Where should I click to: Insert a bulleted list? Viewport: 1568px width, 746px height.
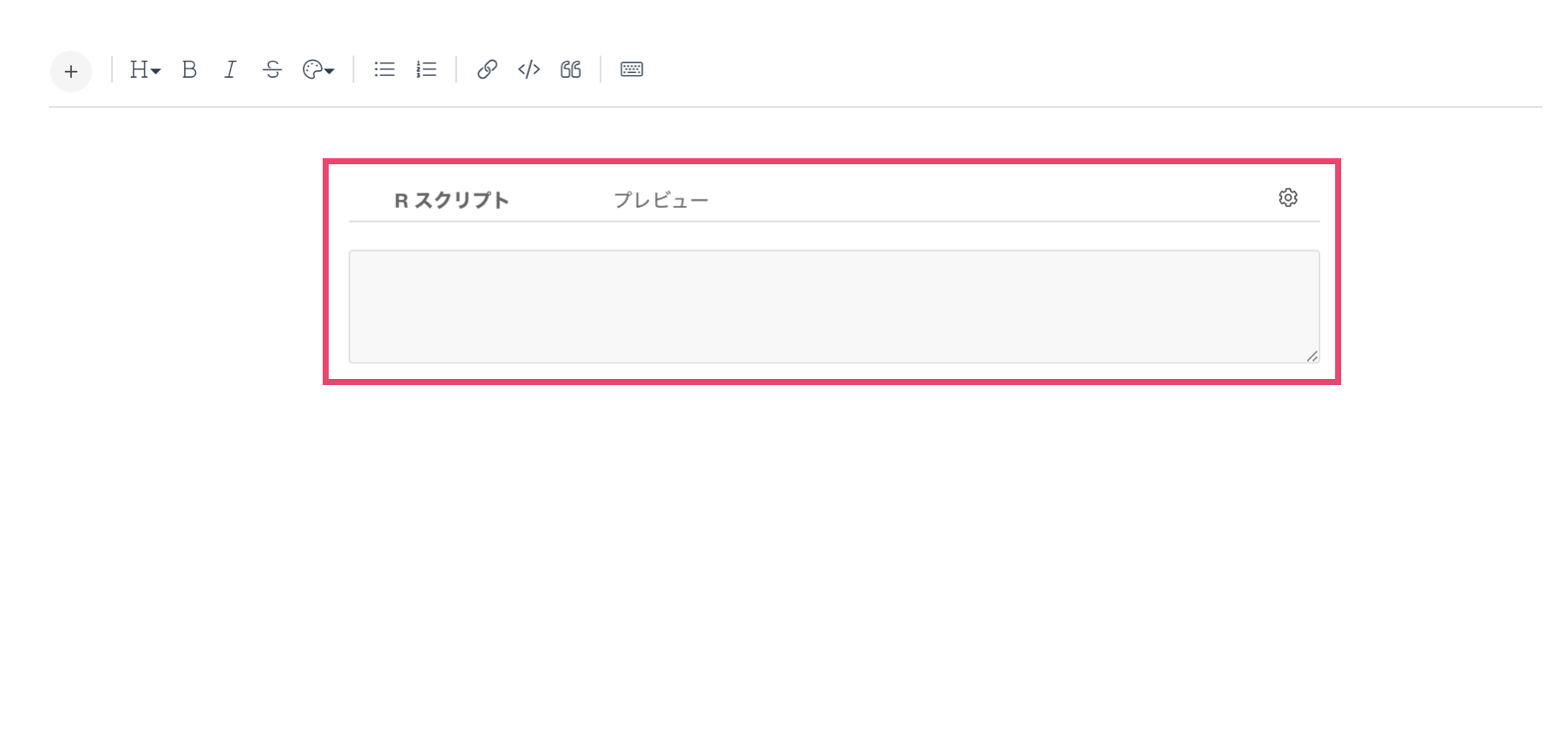(x=384, y=69)
